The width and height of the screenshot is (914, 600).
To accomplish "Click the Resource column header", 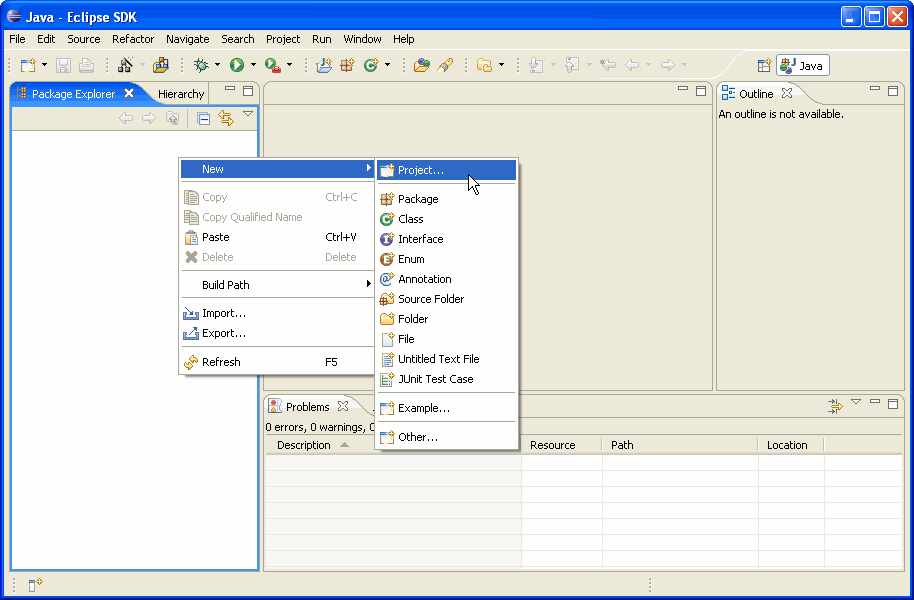I will [561, 445].
